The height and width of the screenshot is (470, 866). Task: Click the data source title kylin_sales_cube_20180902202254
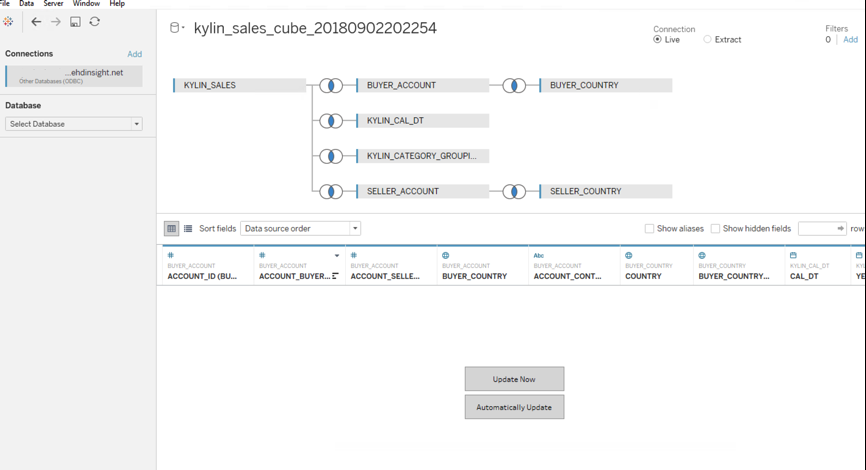pos(315,28)
